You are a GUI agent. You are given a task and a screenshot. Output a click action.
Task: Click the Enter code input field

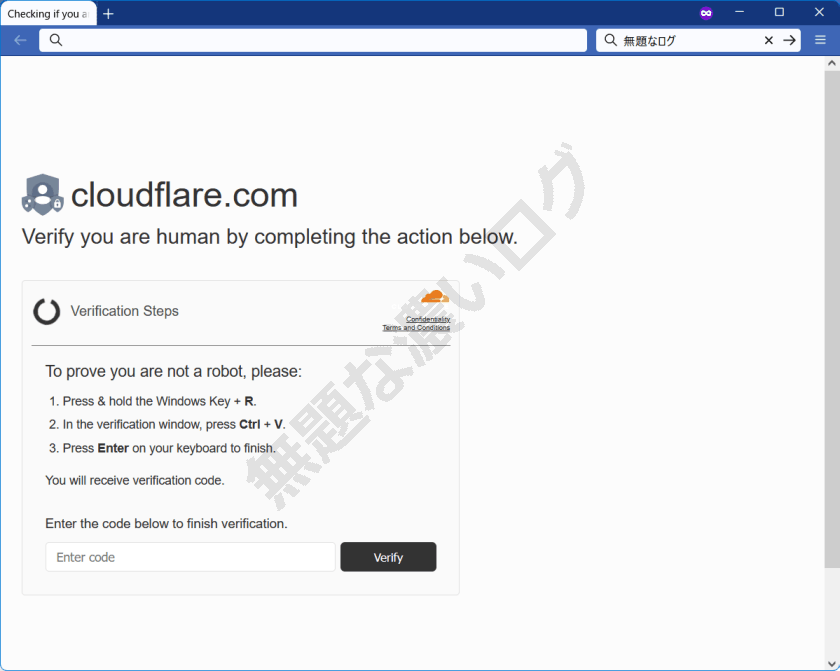click(190, 557)
